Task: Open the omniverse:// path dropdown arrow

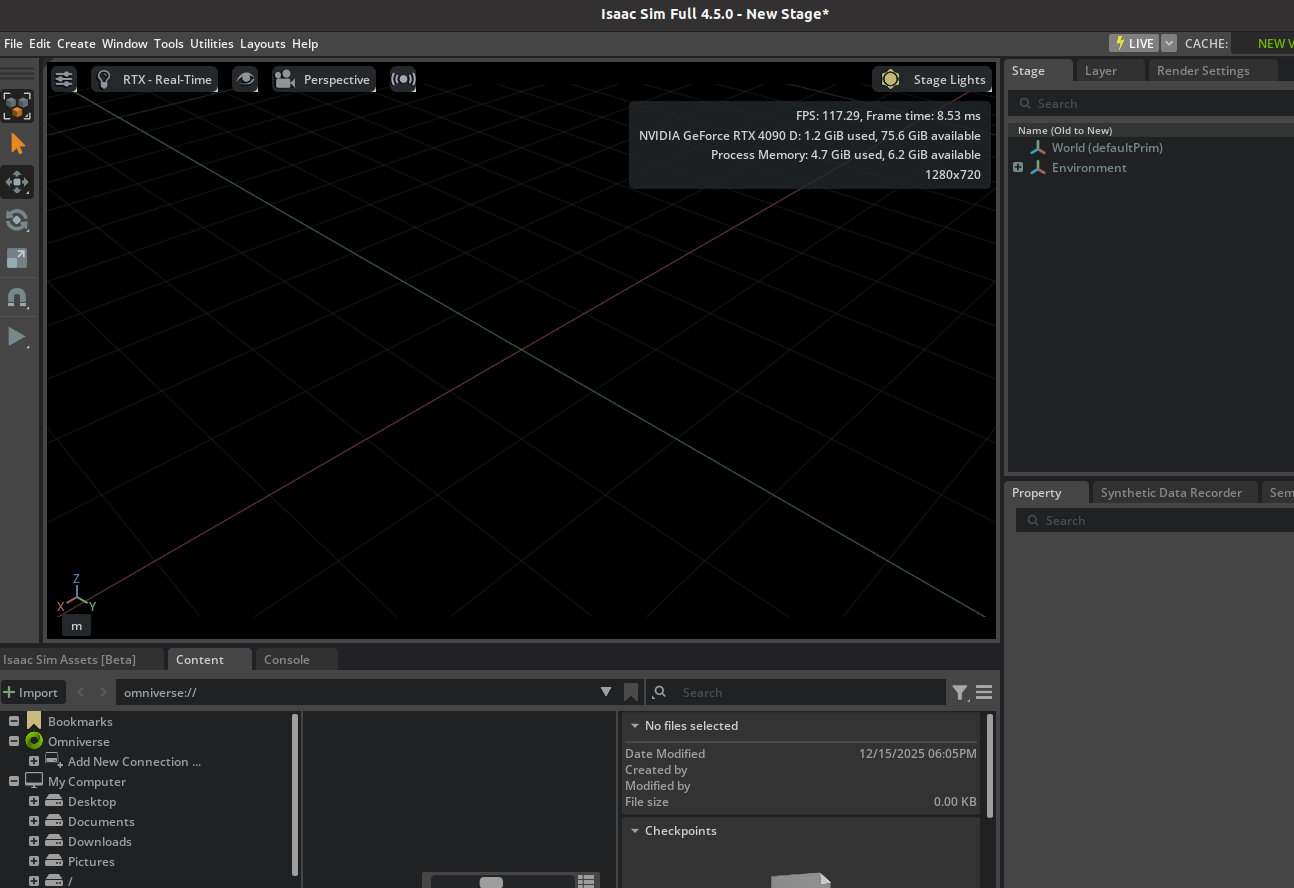Action: pos(606,692)
